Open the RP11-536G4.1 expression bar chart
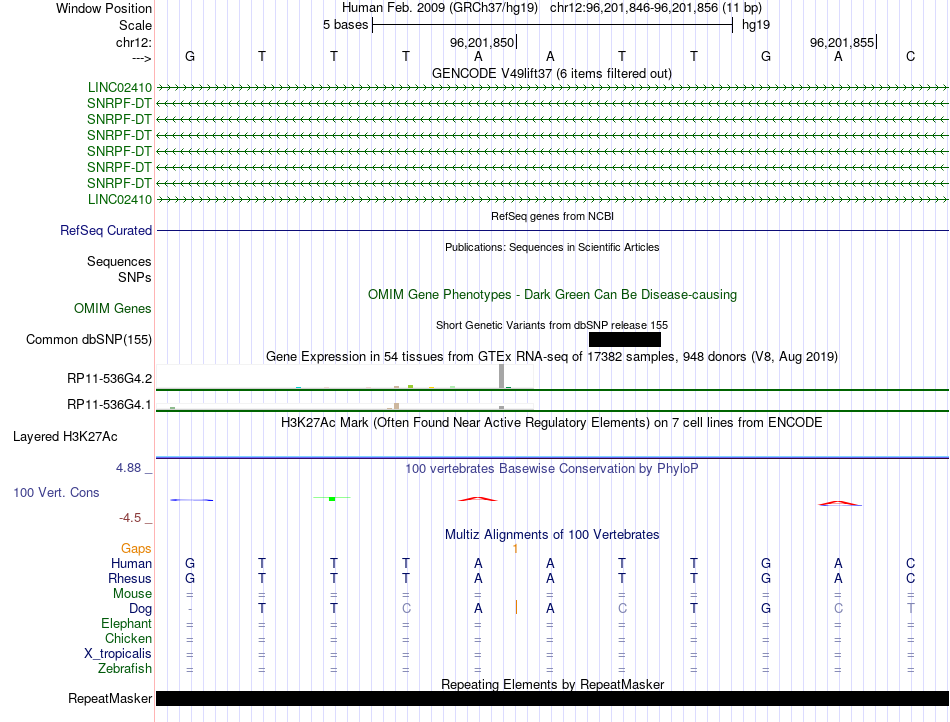950x722 pixels. 344,405
